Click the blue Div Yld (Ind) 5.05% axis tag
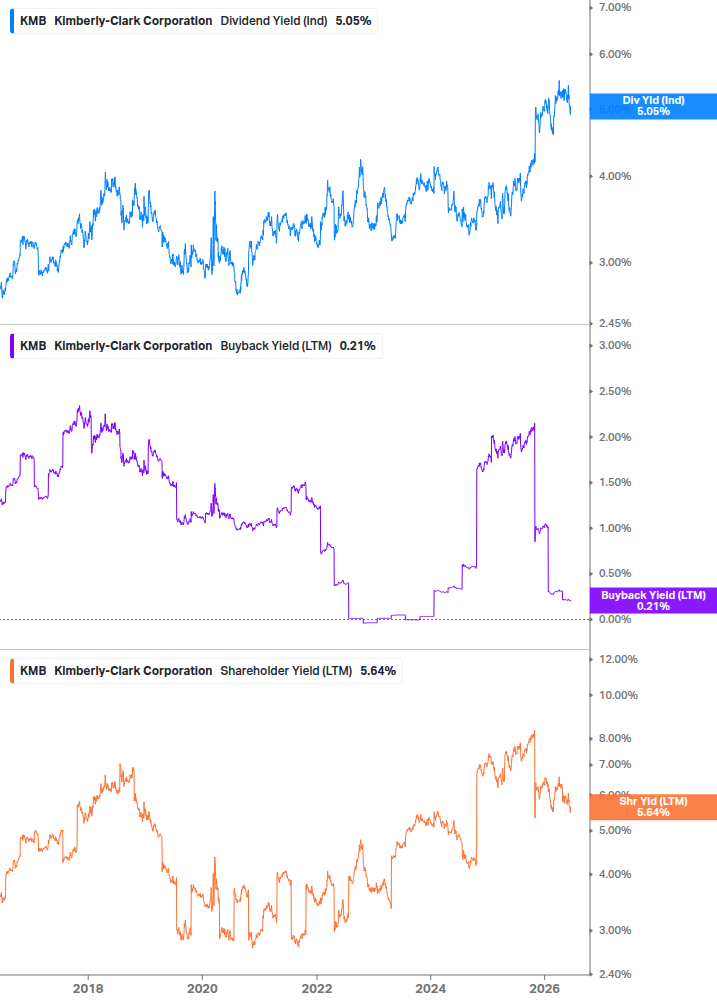 click(653, 106)
